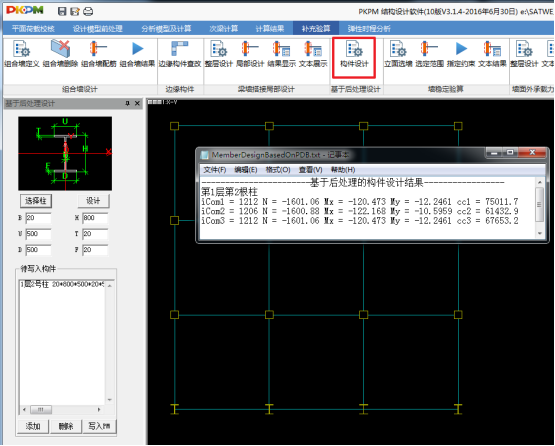Open 局部设计 tool
Screen dimensions: 555x446
[x=250, y=54]
